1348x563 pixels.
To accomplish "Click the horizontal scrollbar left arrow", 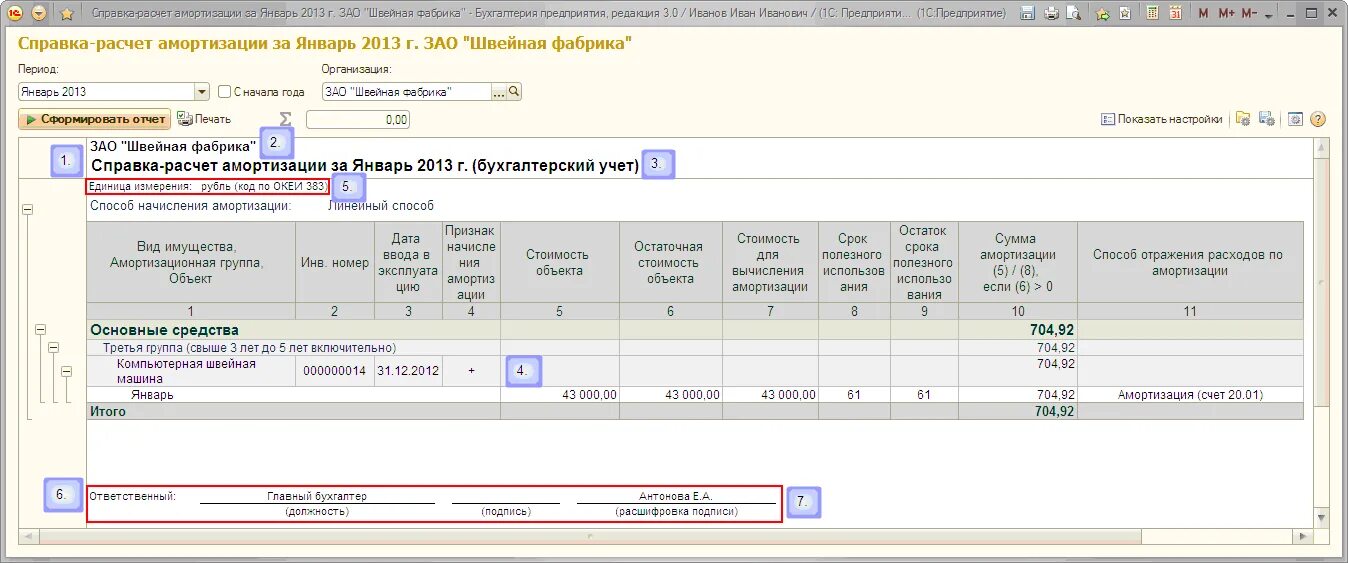I will 27,536.
